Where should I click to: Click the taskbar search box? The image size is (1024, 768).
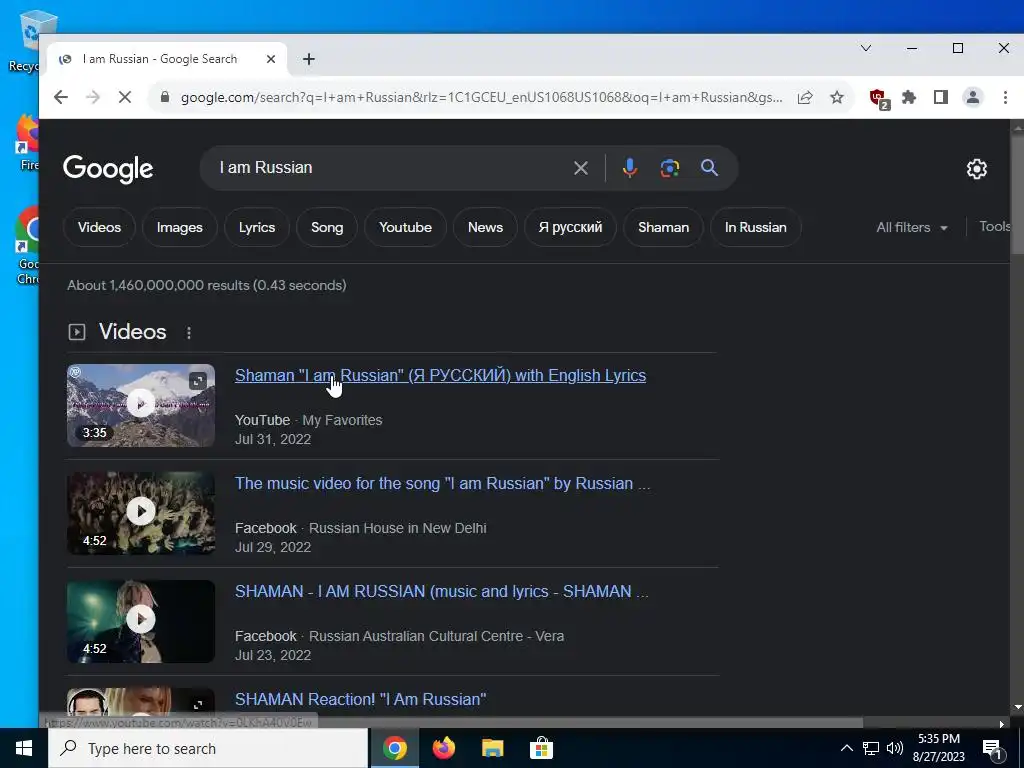click(208, 748)
